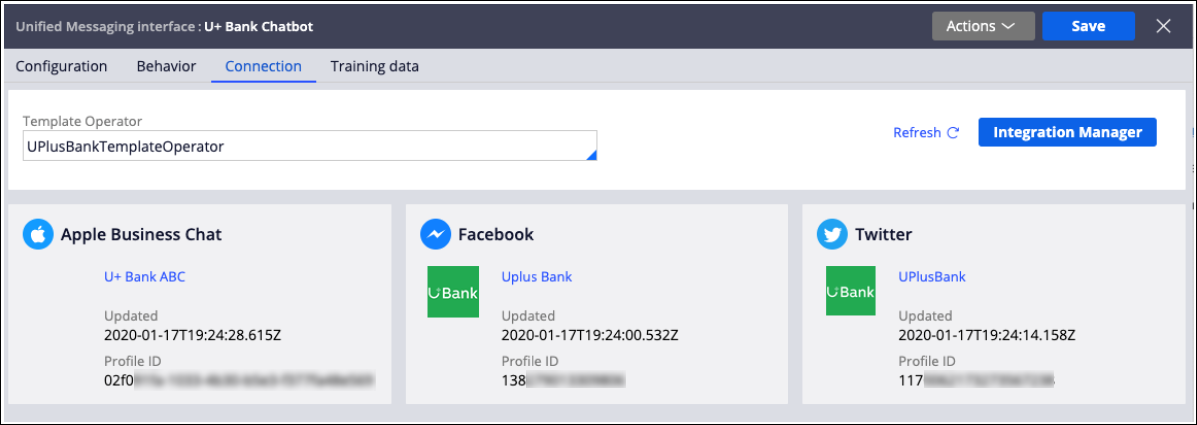Open the Behavior tab
Screen dimensions: 1197x425
tap(166, 67)
